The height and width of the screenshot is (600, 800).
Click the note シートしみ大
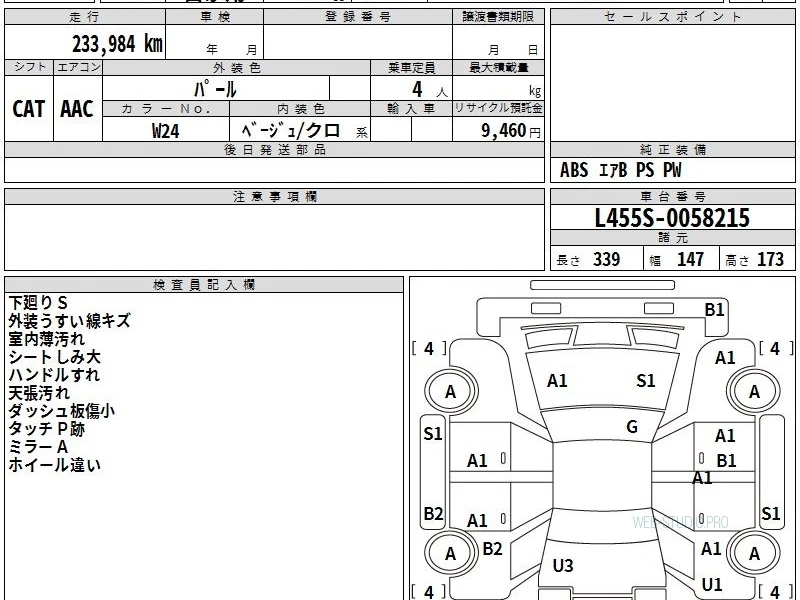click(x=55, y=357)
